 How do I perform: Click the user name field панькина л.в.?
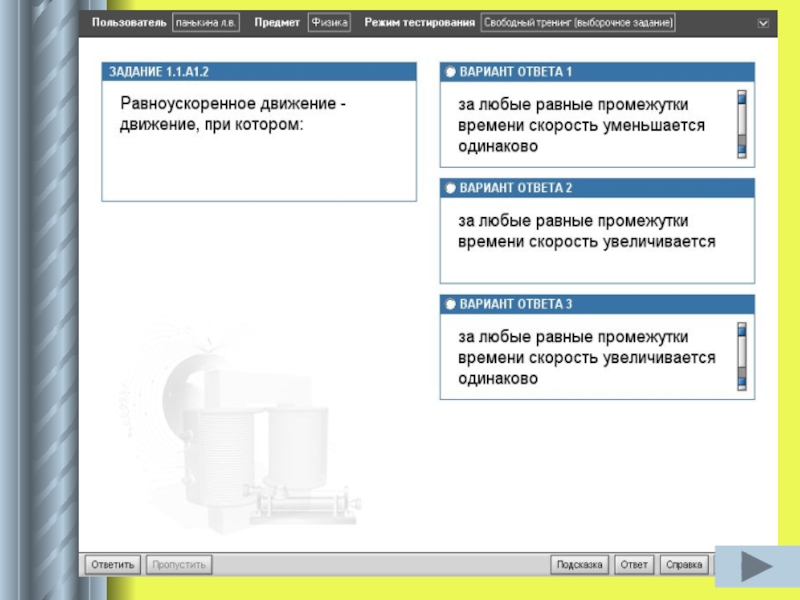click(x=206, y=23)
